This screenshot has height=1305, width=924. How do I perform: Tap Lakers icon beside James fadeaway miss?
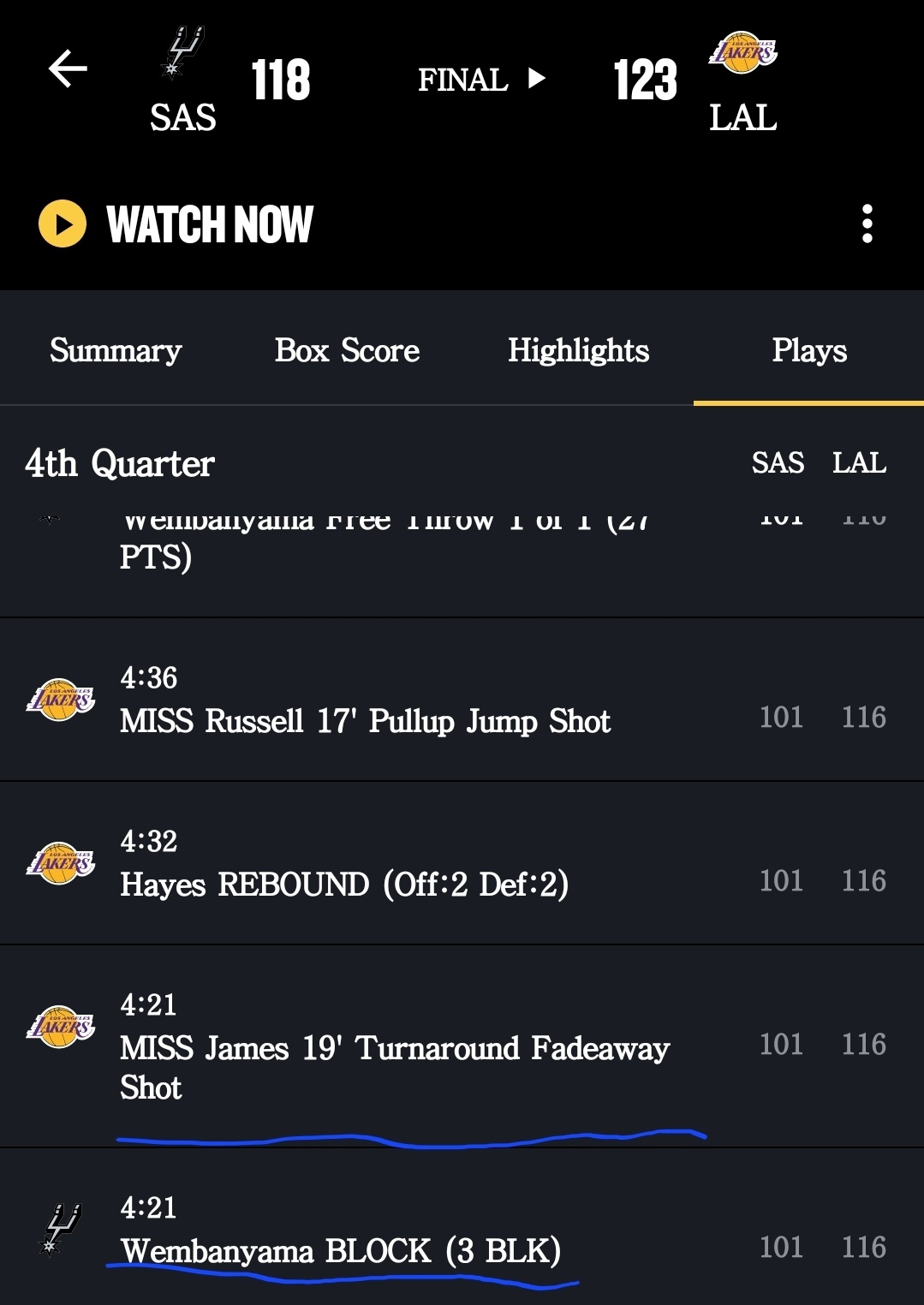coord(61,1027)
